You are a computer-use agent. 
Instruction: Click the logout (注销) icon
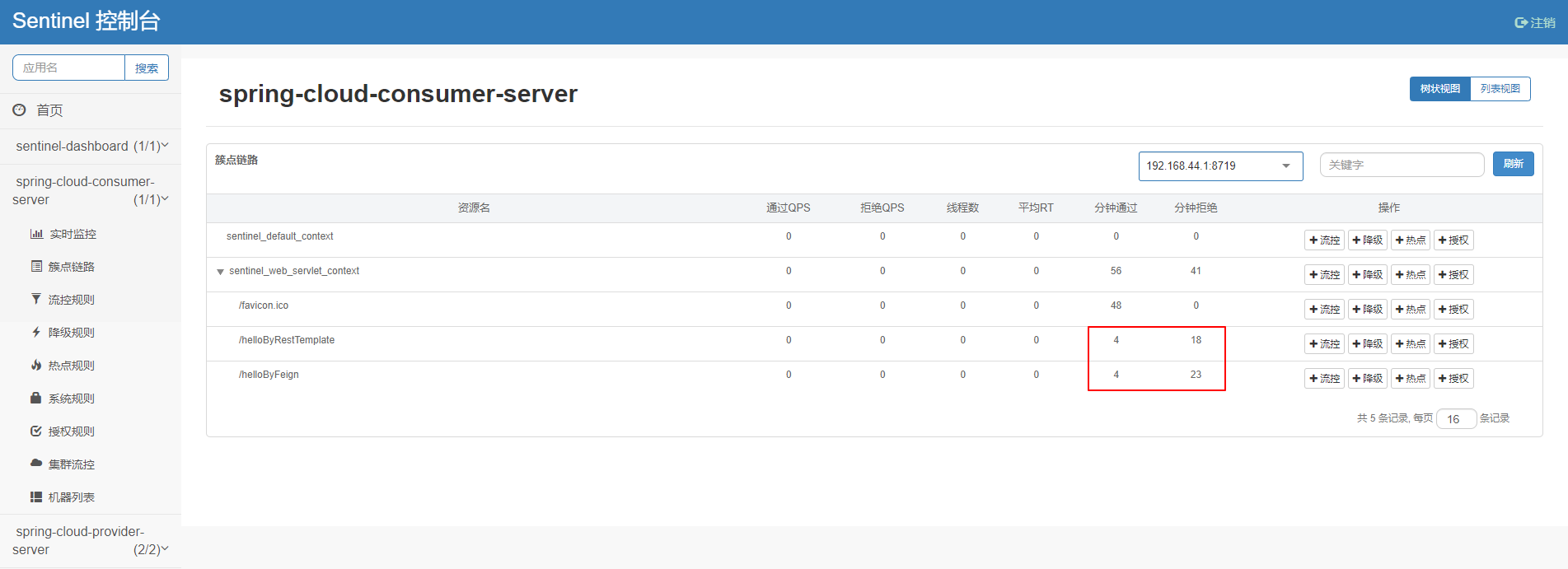(x=1521, y=23)
